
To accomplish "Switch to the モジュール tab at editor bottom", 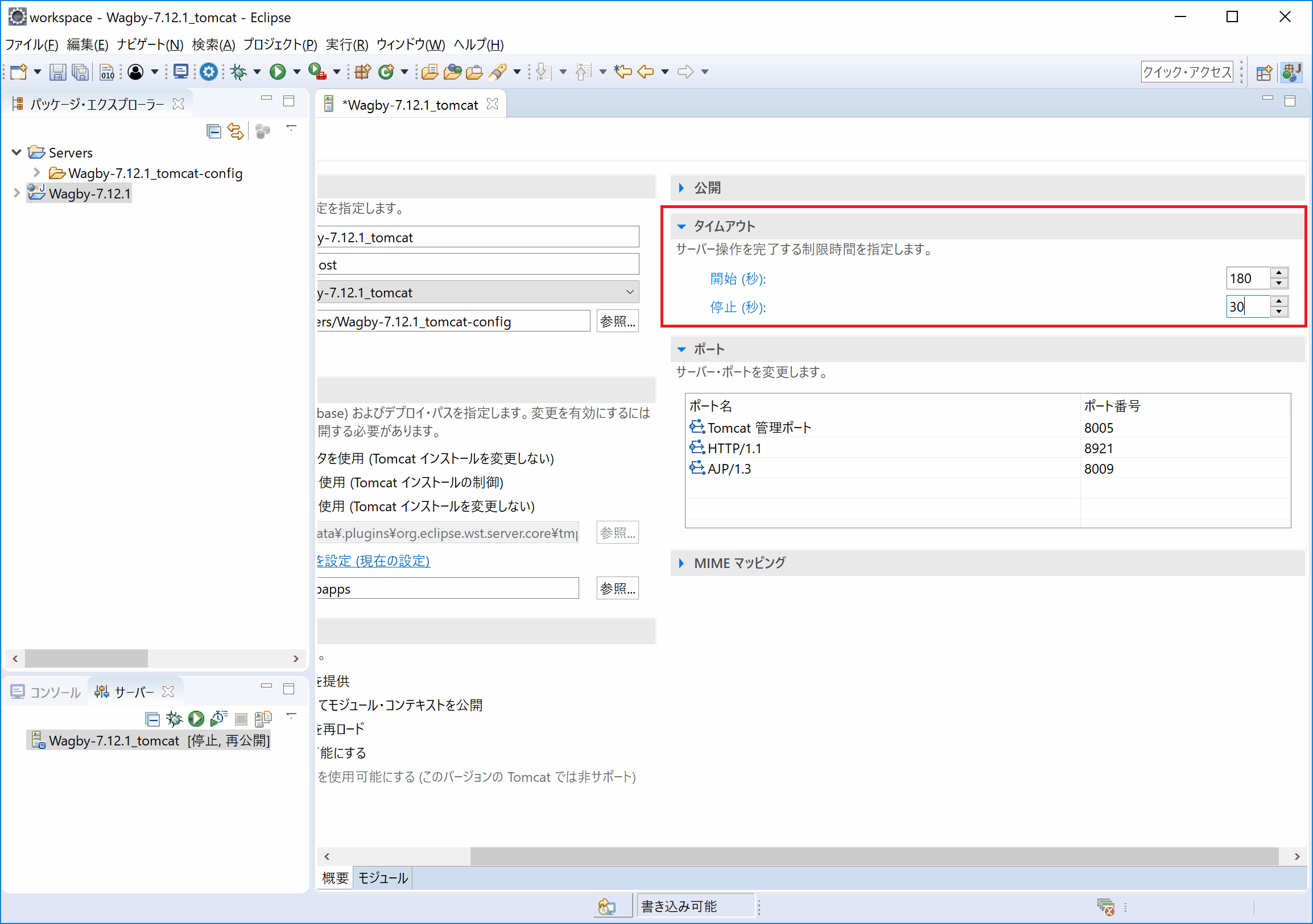I will point(382,879).
